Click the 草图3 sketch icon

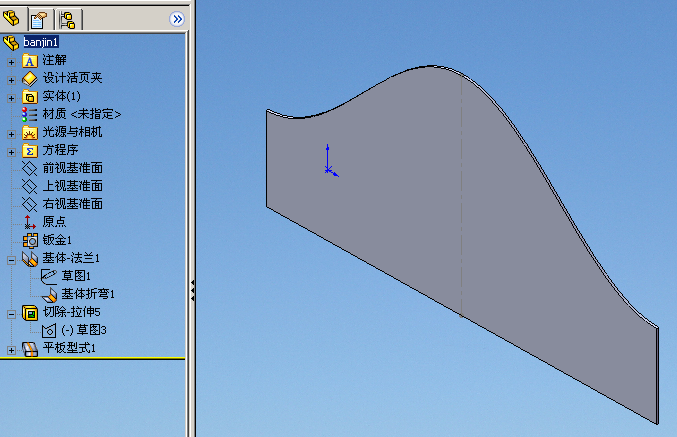tap(49, 331)
